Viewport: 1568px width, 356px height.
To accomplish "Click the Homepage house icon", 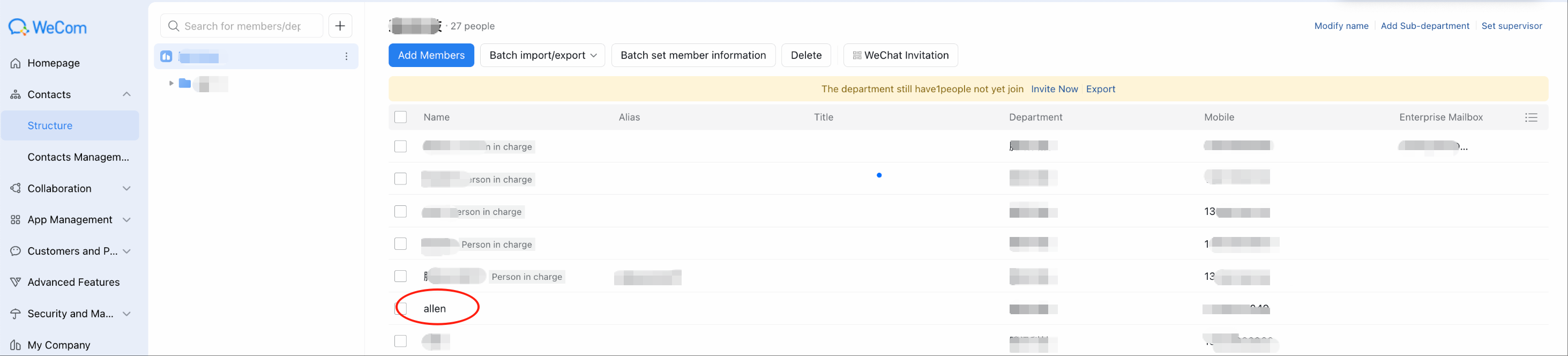I will pyautogui.click(x=16, y=63).
